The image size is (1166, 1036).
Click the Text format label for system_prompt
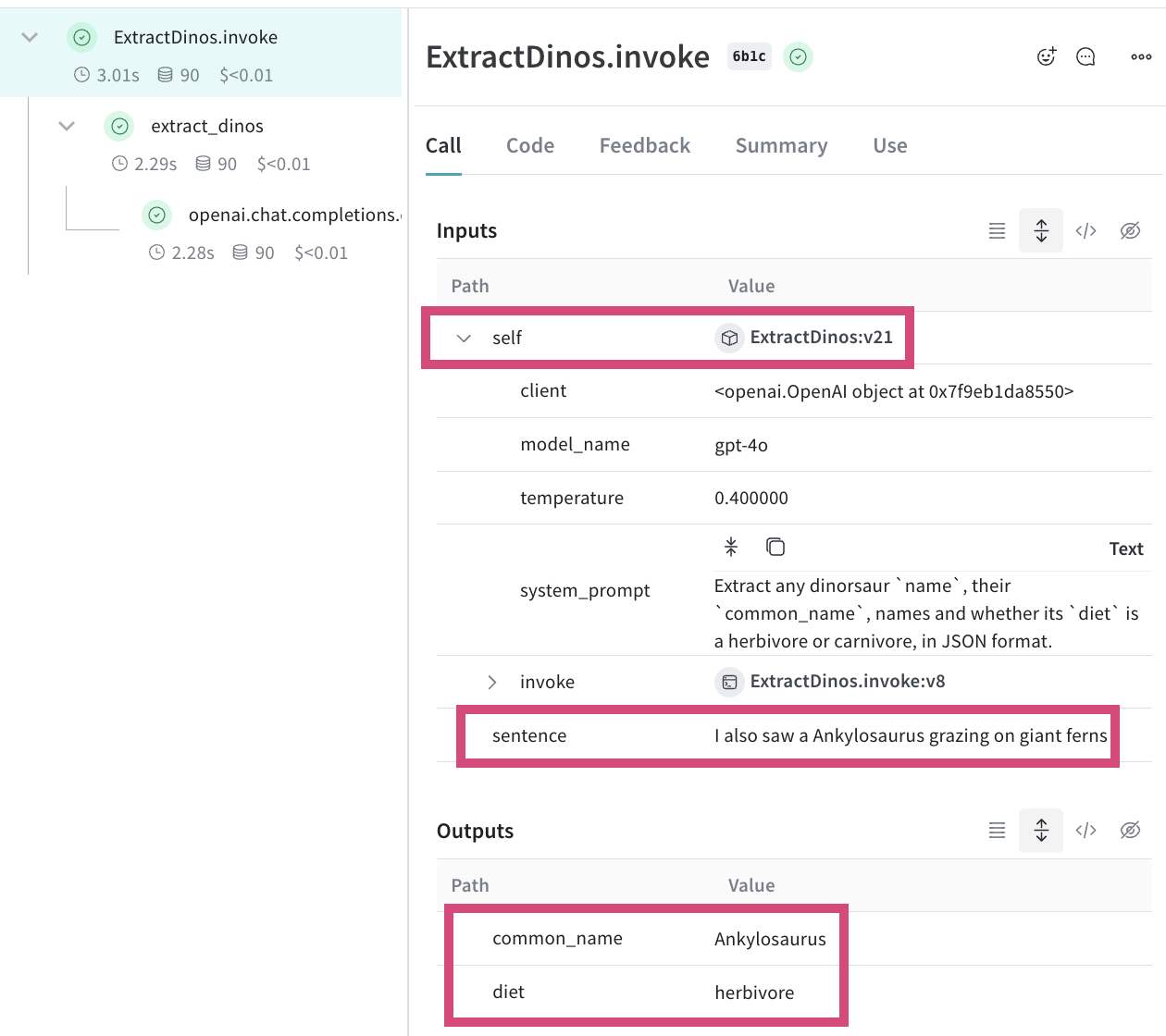(x=1126, y=549)
